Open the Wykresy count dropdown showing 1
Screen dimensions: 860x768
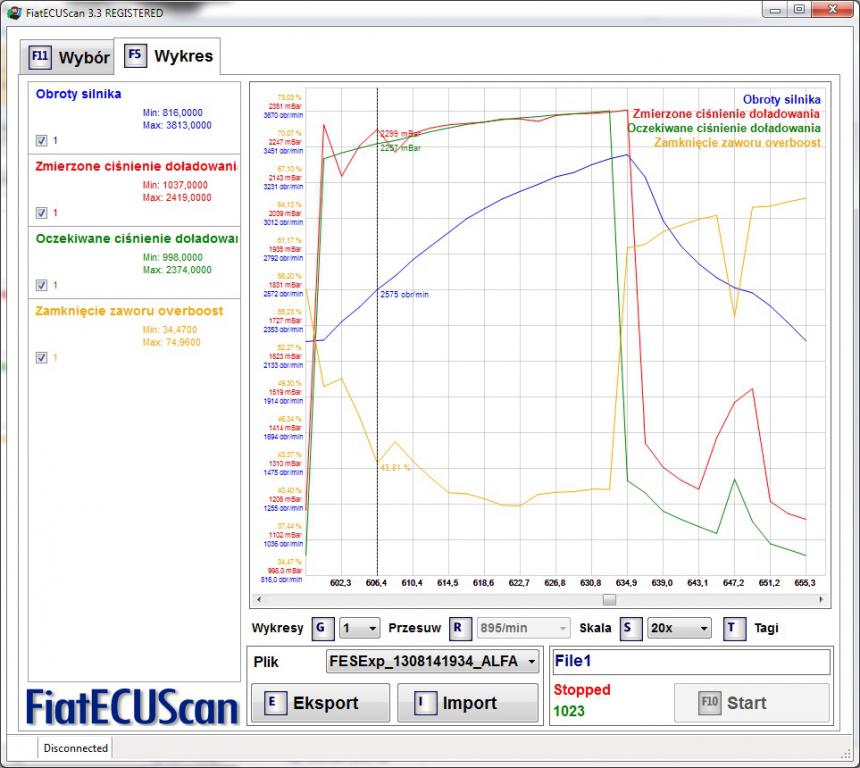coord(360,628)
